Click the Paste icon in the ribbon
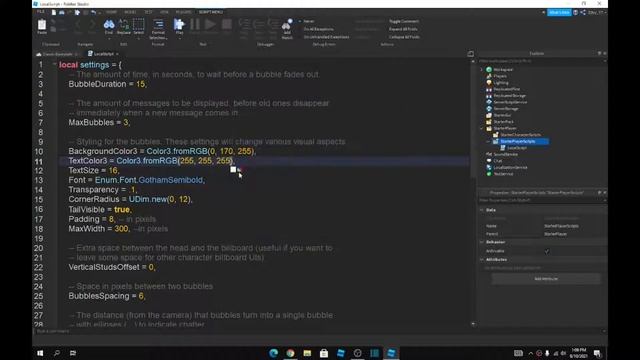This screenshot has width=640, height=360. [42, 25]
